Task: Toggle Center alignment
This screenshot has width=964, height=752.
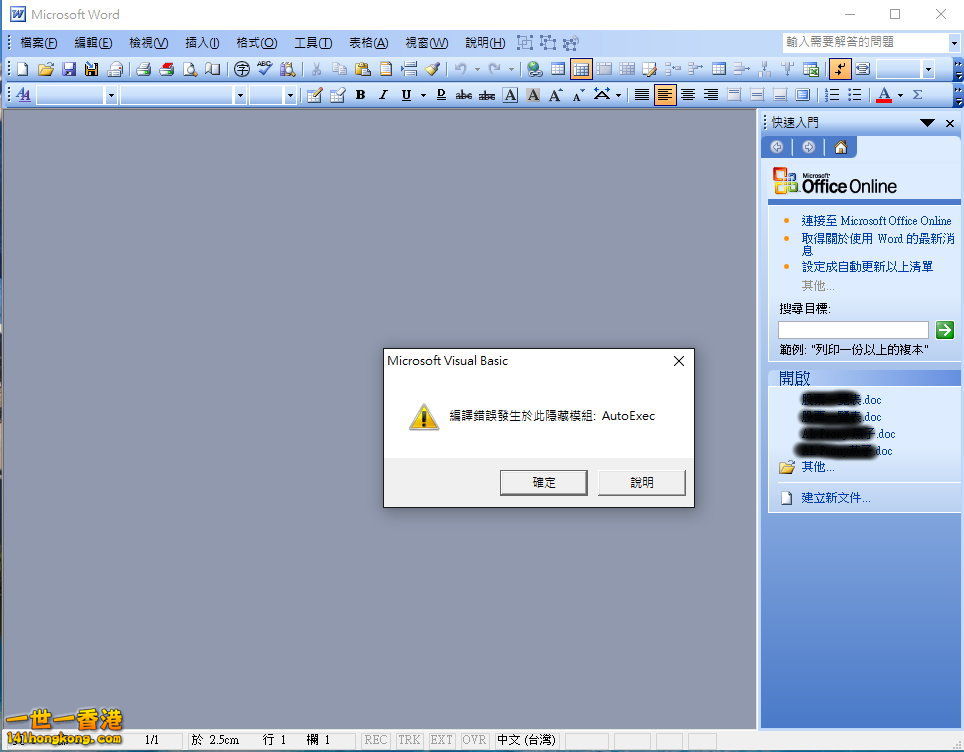Action: coord(688,95)
